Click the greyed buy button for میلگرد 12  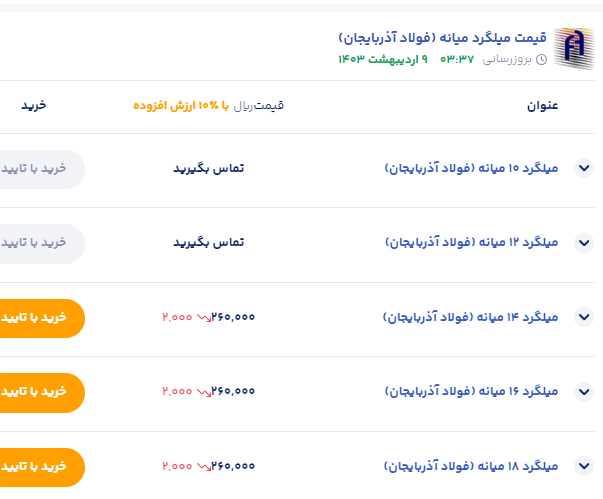[x=38, y=242]
